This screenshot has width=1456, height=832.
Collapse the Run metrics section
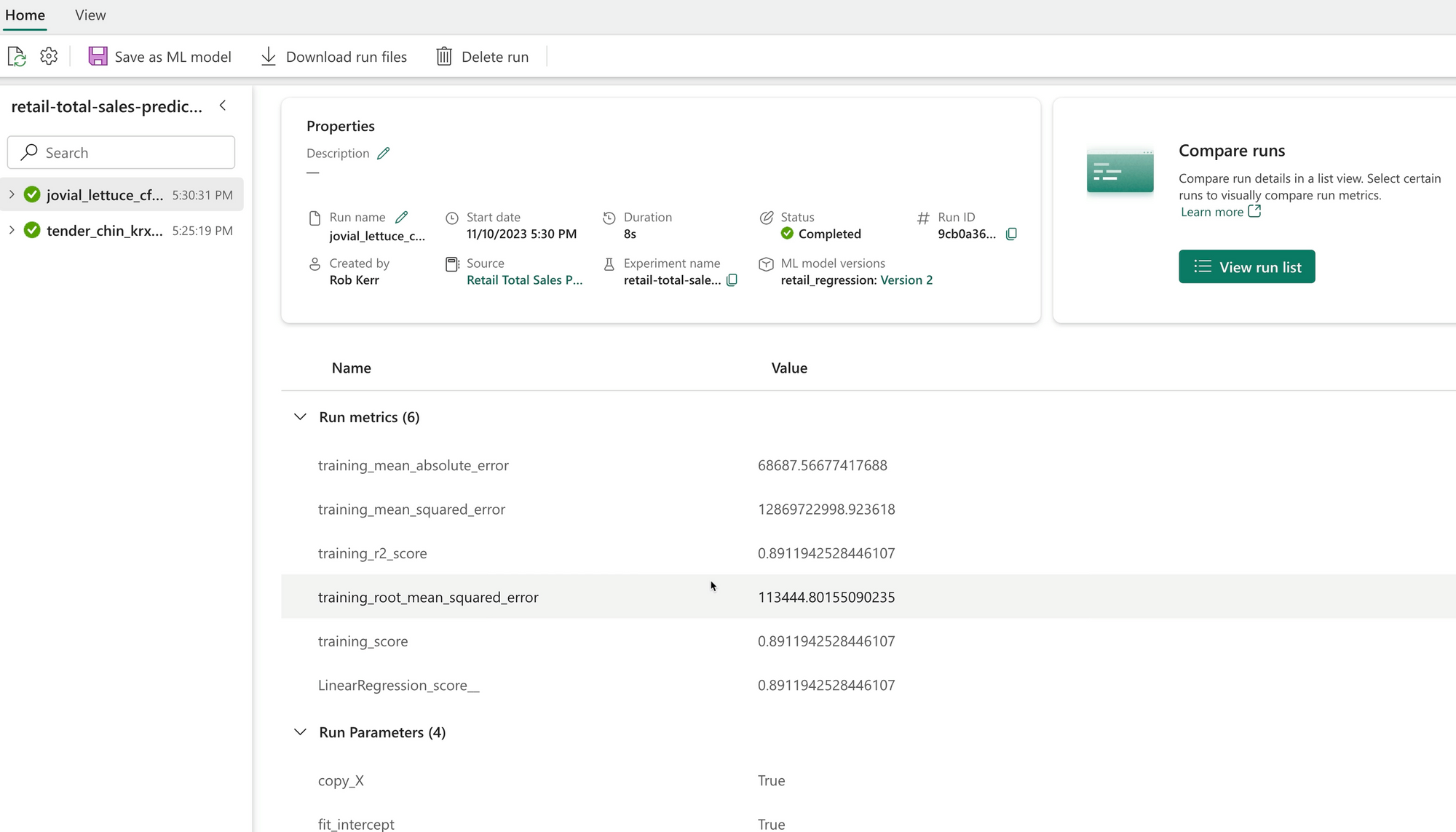(x=300, y=417)
